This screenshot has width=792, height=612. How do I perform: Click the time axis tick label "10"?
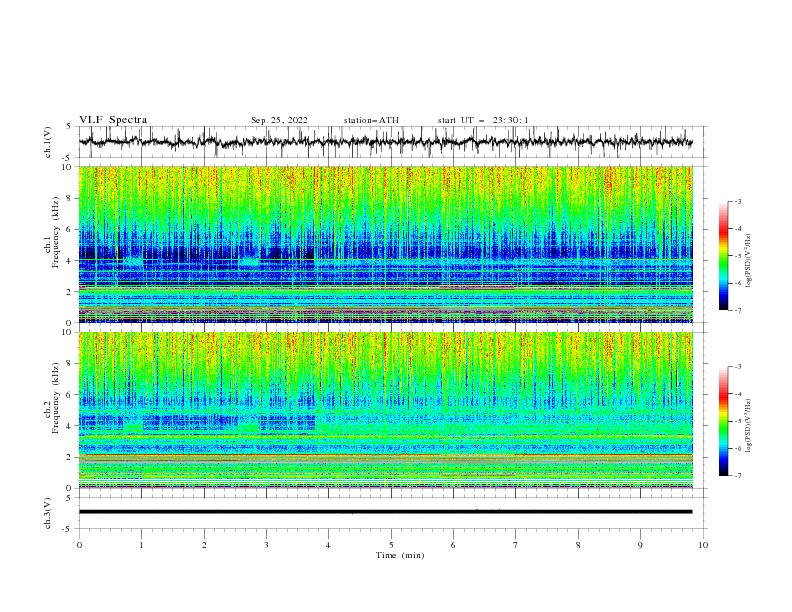tap(703, 545)
